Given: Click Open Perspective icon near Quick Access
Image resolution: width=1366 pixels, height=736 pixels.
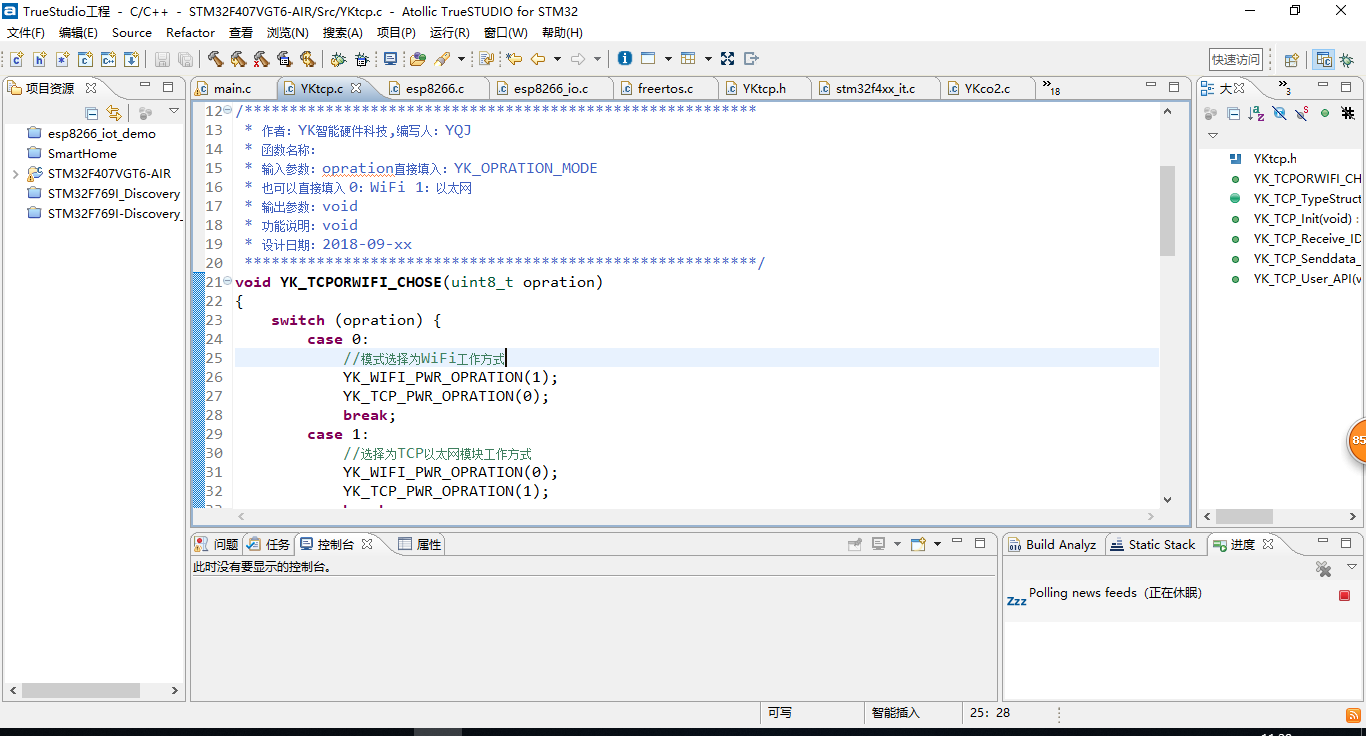Looking at the screenshot, I should point(1291,60).
